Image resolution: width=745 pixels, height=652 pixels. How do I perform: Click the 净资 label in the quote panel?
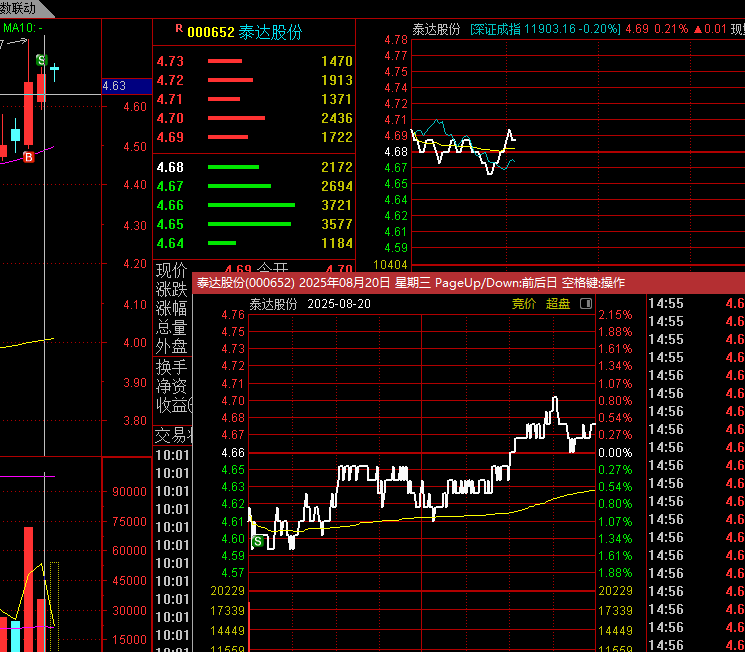pyautogui.click(x=172, y=386)
